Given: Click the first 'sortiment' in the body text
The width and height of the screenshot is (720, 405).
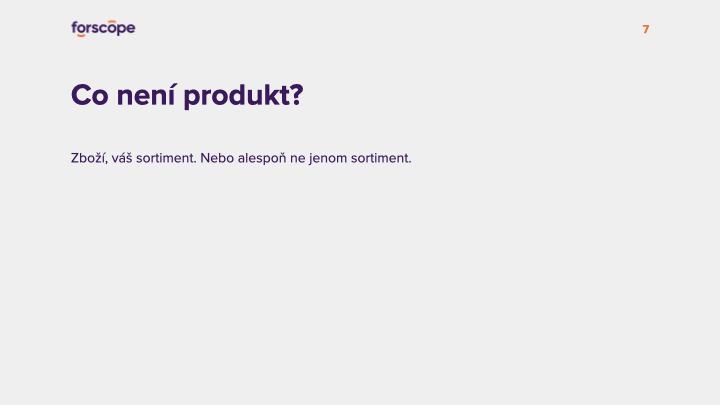Looking at the screenshot, I should click(166, 158).
